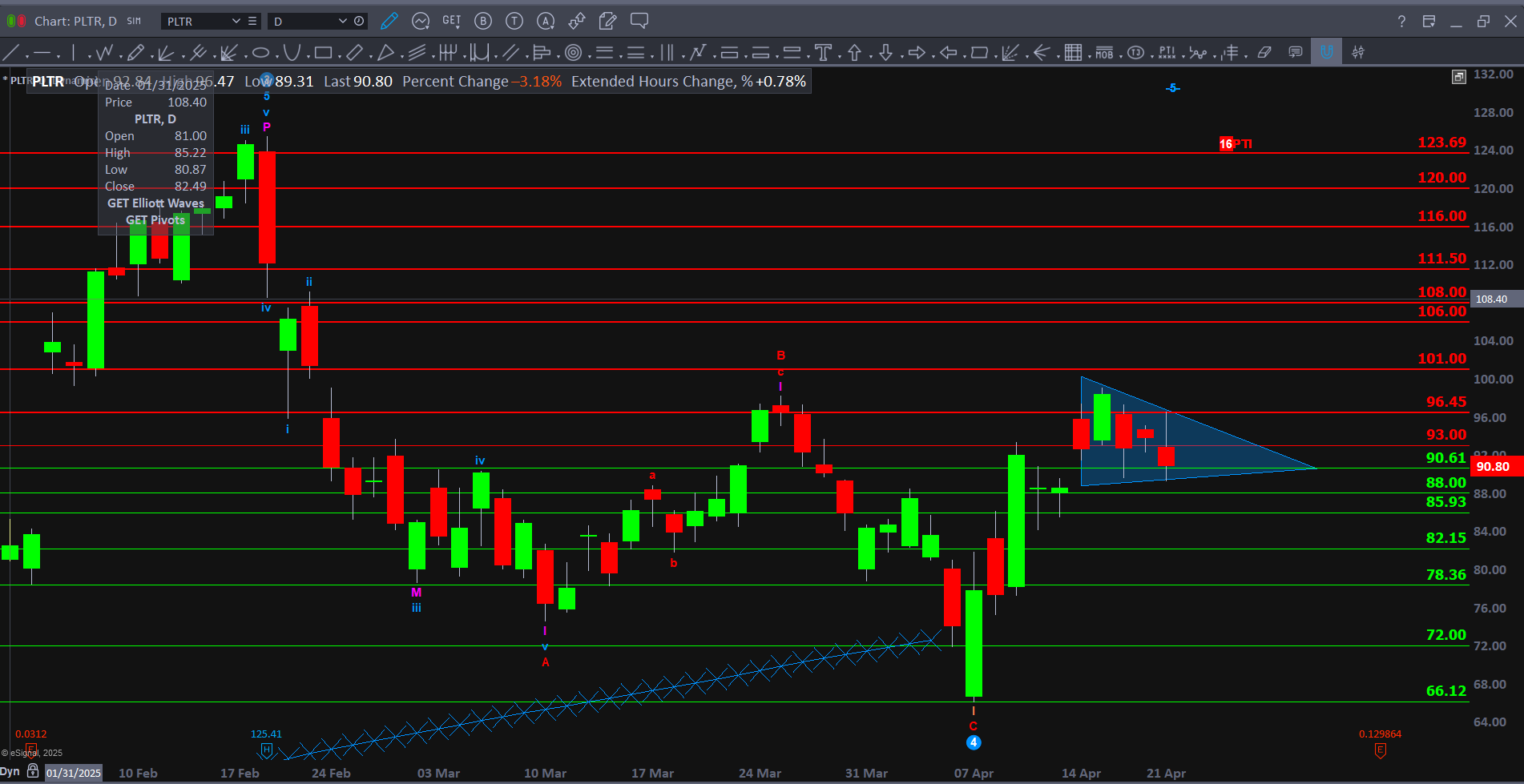Select the ellipse drawing tool
This screenshot has width=1524, height=784.
(x=260, y=53)
